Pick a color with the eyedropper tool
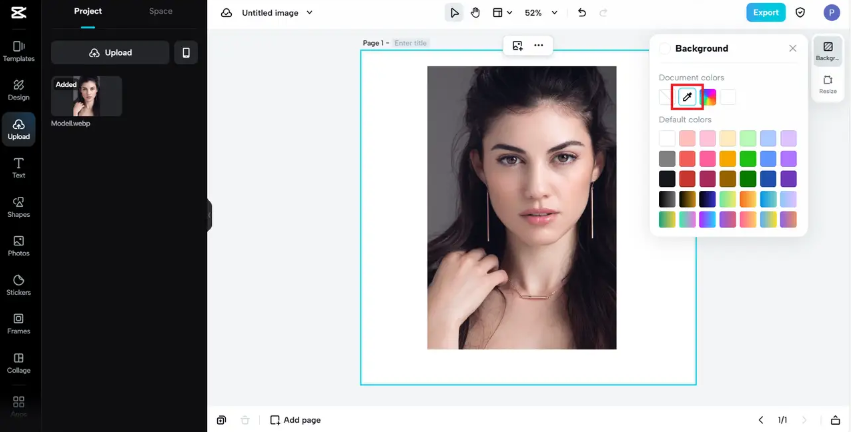This screenshot has width=851, height=432. (x=687, y=97)
